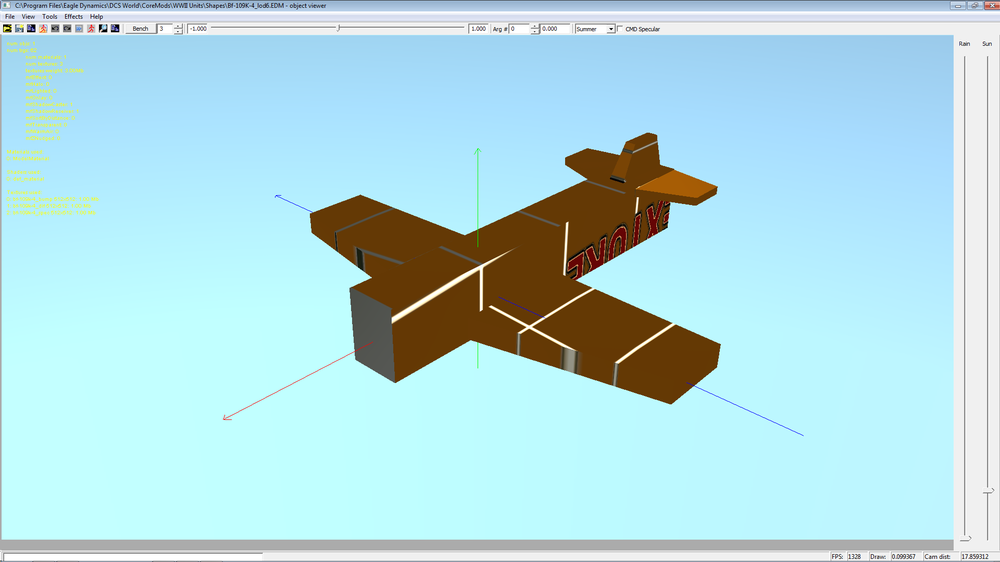This screenshot has height=562, width=1000.
Task: Click the 'Shaders used:' overlay text
Action: [x=23, y=172]
